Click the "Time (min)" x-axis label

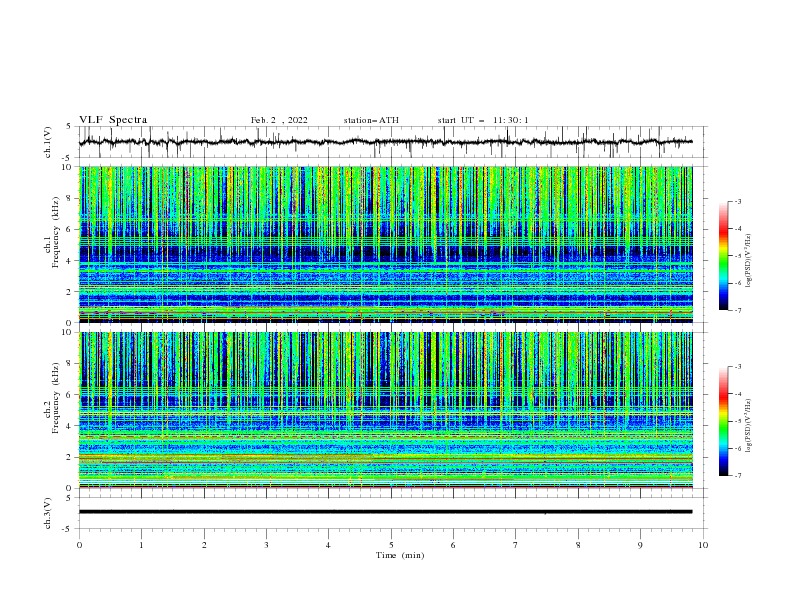click(x=400, y=555)
